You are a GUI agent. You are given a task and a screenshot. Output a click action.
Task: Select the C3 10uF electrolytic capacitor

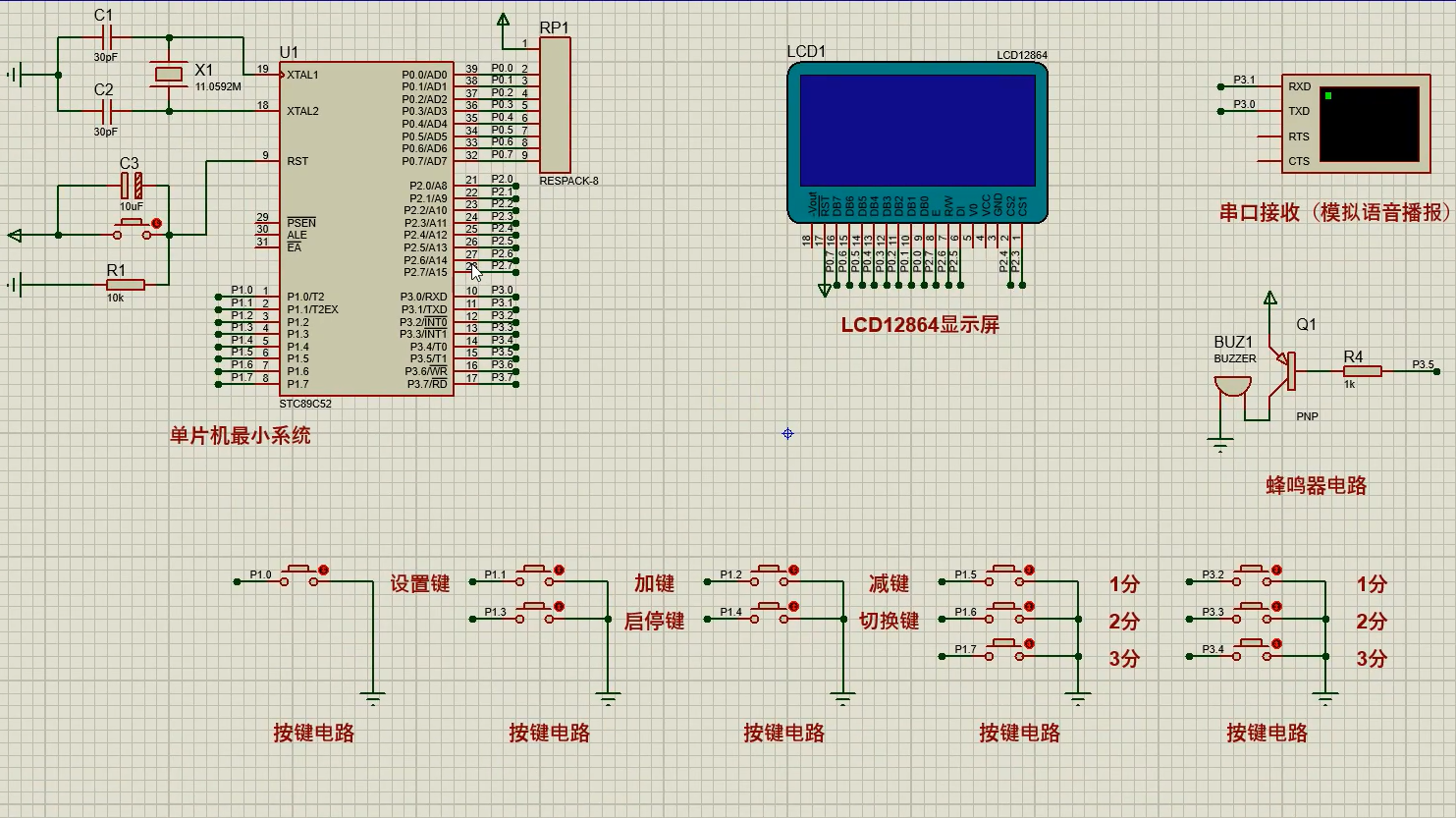[131, 185]
